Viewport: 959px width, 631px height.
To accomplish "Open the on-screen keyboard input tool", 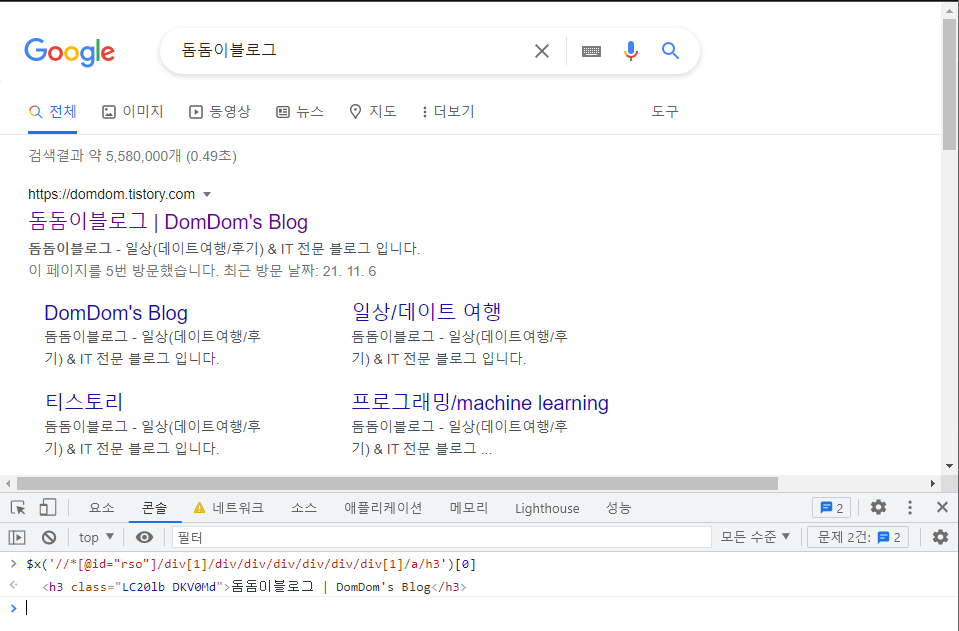I will pyautogui.click(x=591, y=51).
